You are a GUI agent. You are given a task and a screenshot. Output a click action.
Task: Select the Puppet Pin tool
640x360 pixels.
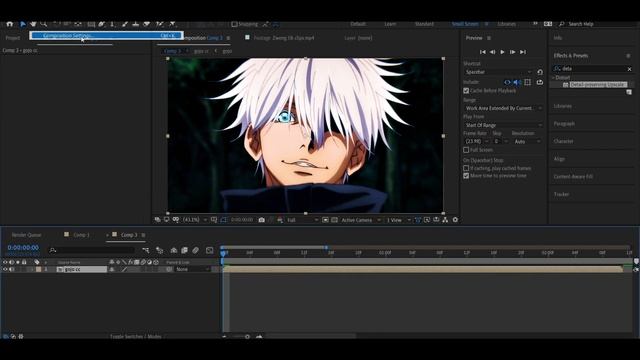(173, 24)
